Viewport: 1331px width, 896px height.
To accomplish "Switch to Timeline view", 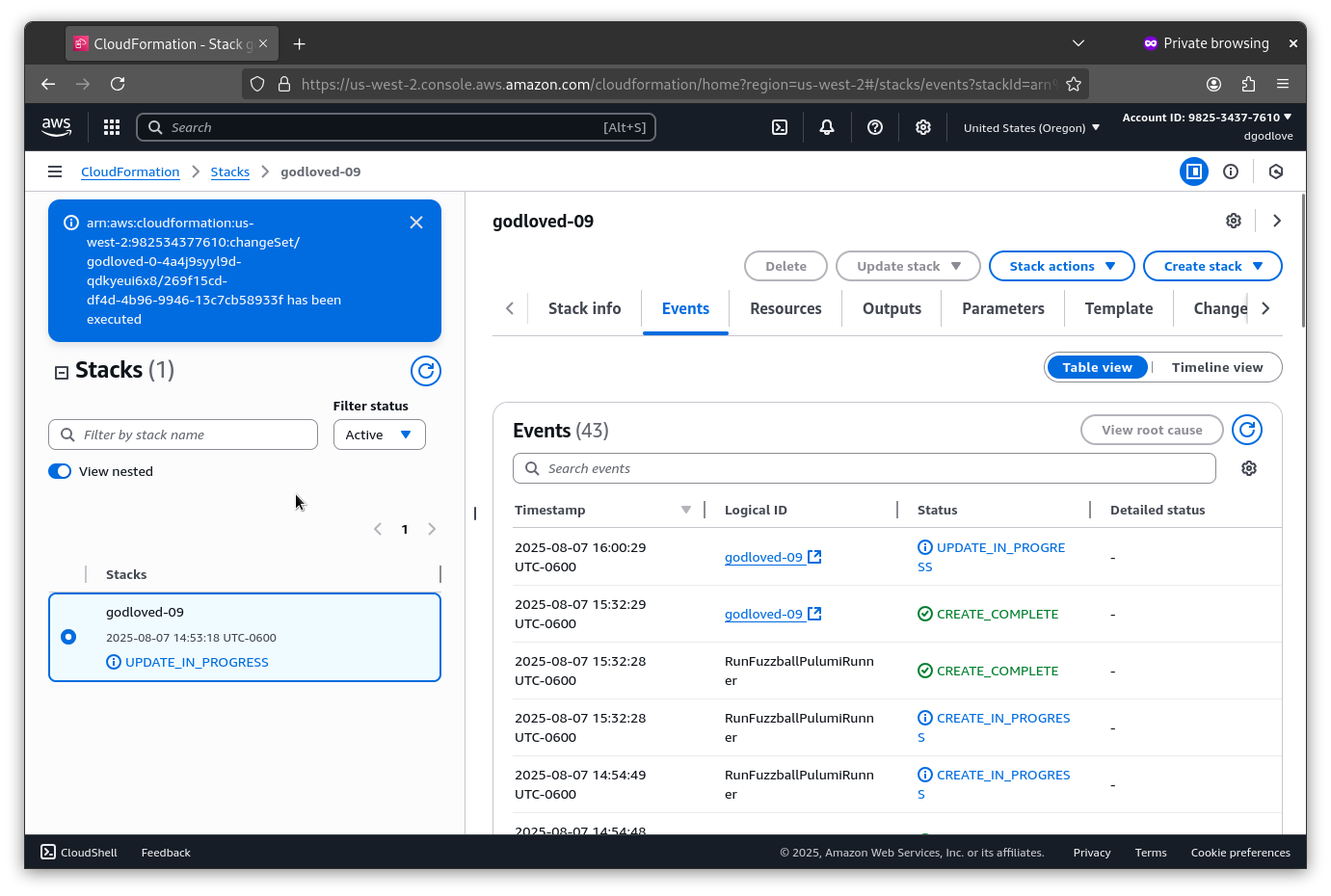I will [x=1216, y=367].
